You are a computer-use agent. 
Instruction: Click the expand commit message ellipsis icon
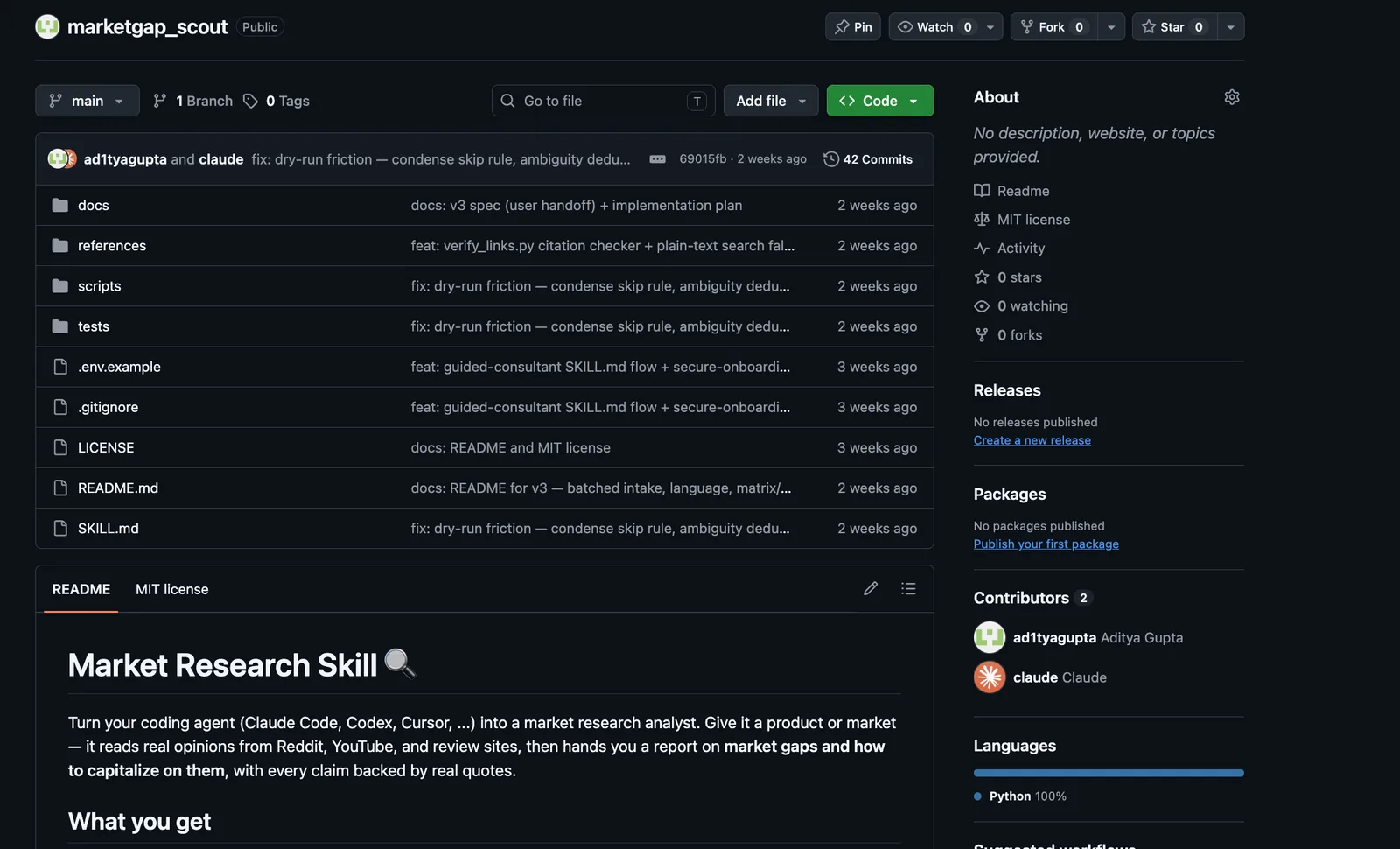point(657,159)
